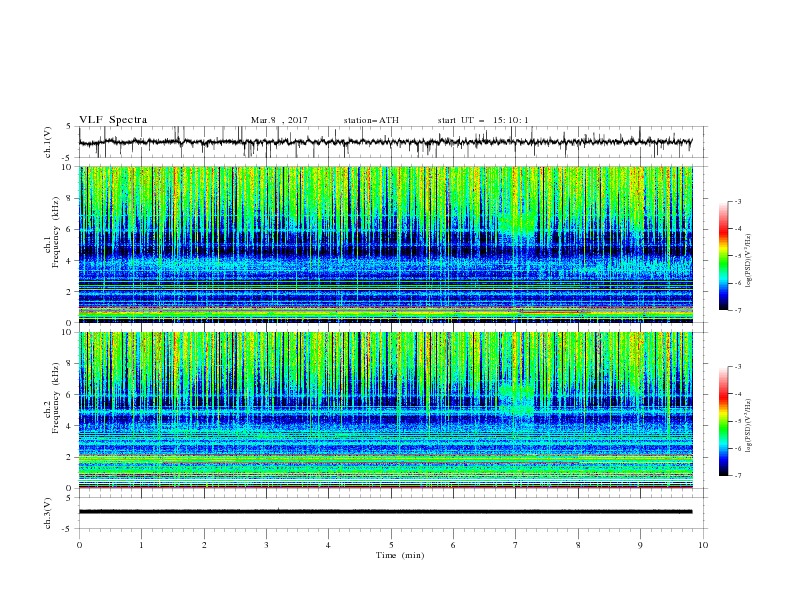Click the '-7' value on ch.2 colorbar
792x612 pixels.
(737, 476)
